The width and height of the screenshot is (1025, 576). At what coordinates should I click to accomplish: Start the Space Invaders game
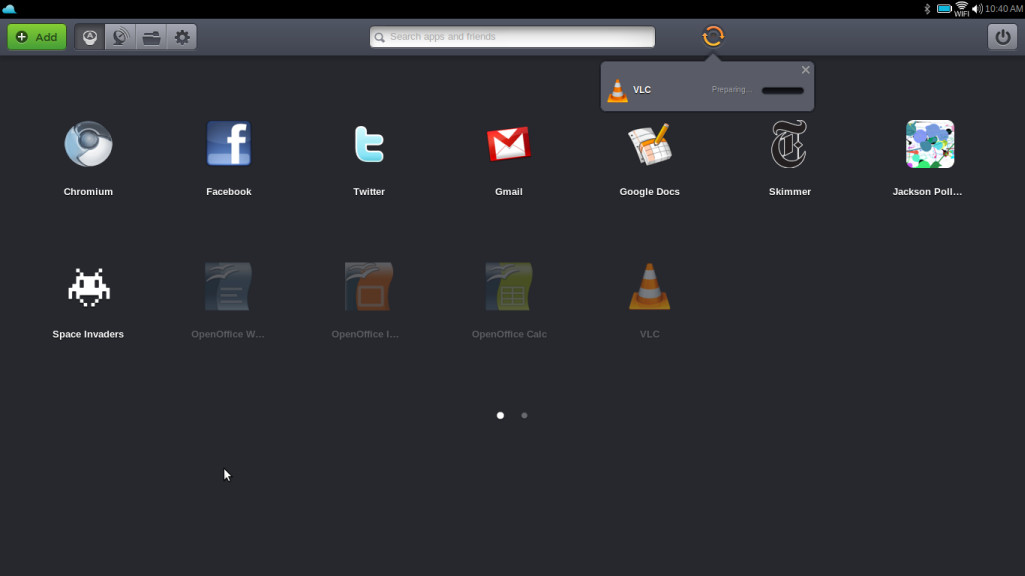click(x=88, y=287)
